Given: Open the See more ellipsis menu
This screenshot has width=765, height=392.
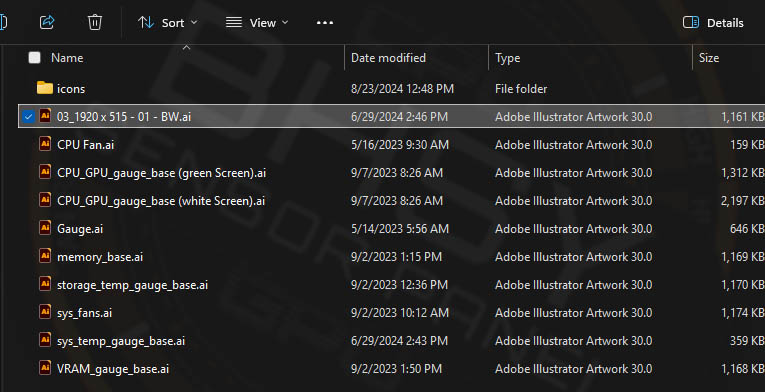Looking at the screenshot, I should click(x=325, y=22).
